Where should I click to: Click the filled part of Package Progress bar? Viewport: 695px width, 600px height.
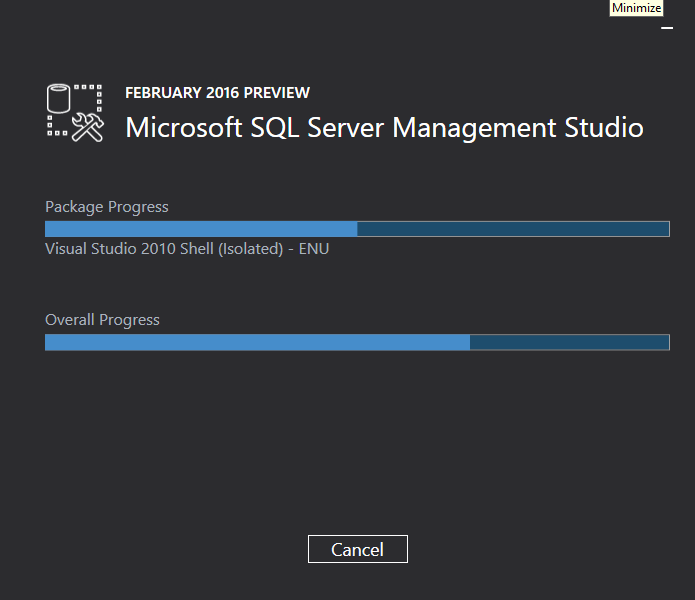click(x=200, y=229)
